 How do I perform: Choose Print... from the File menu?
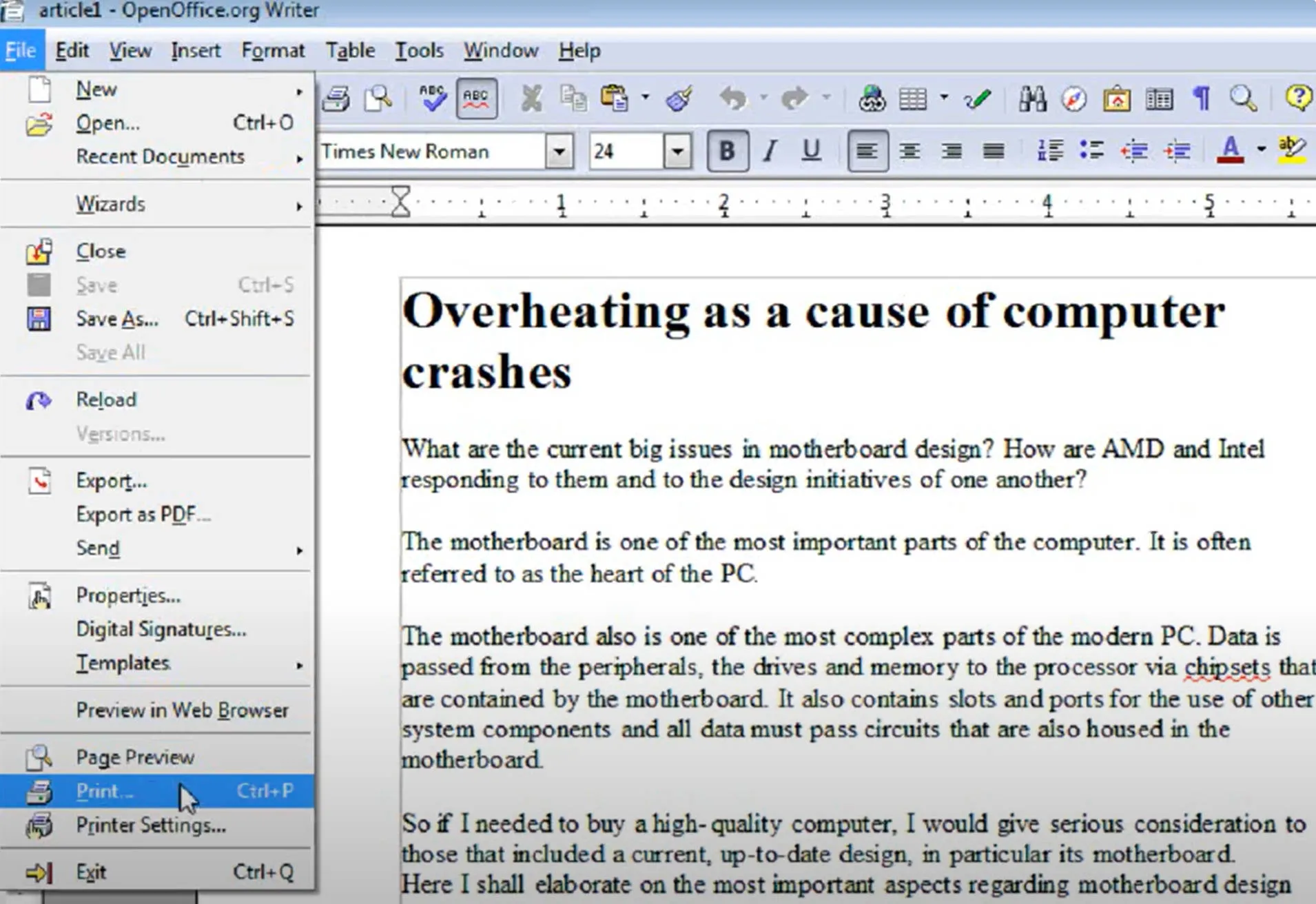pos(157,791)
